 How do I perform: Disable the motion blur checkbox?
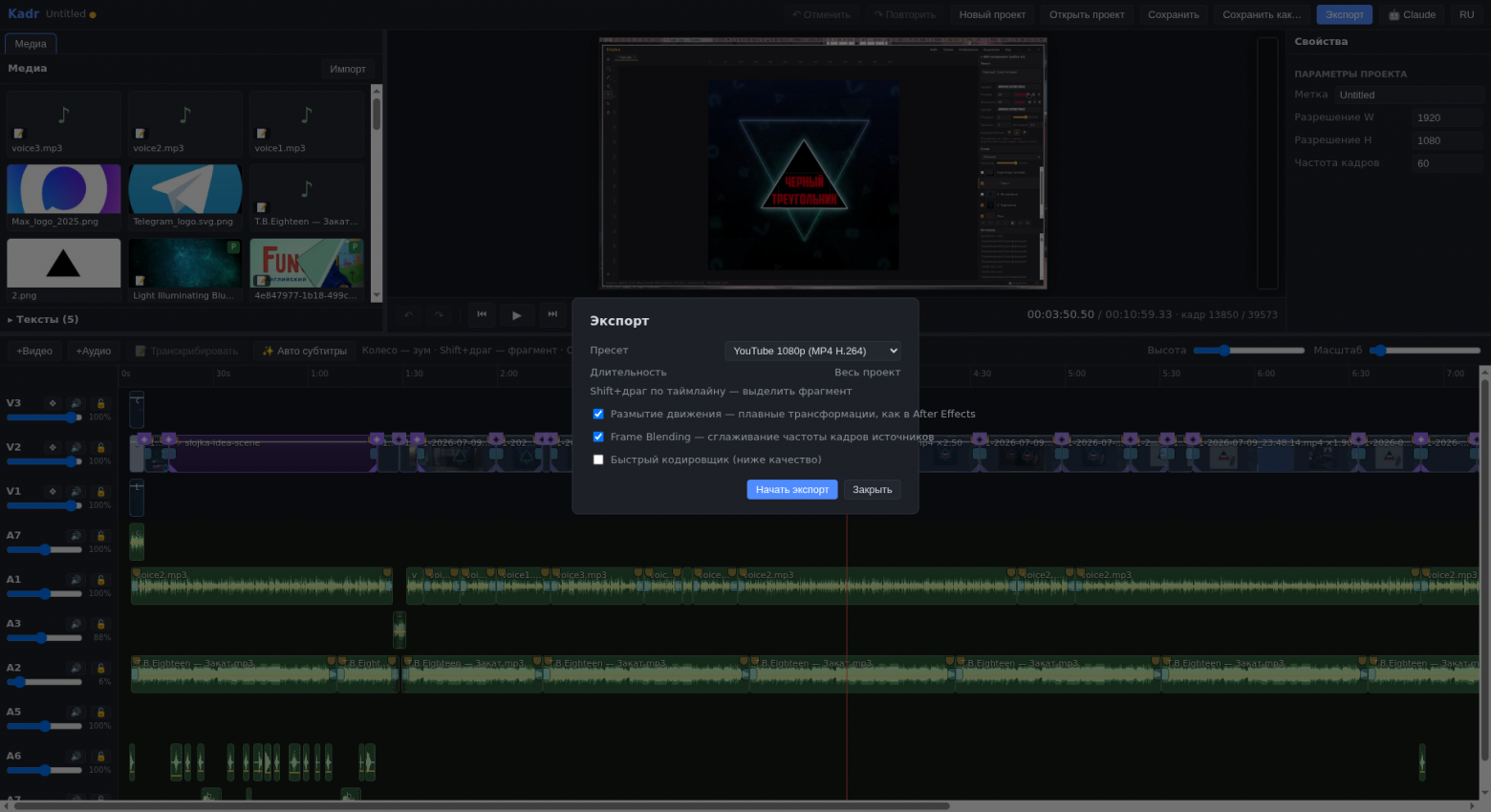[598, 414]
